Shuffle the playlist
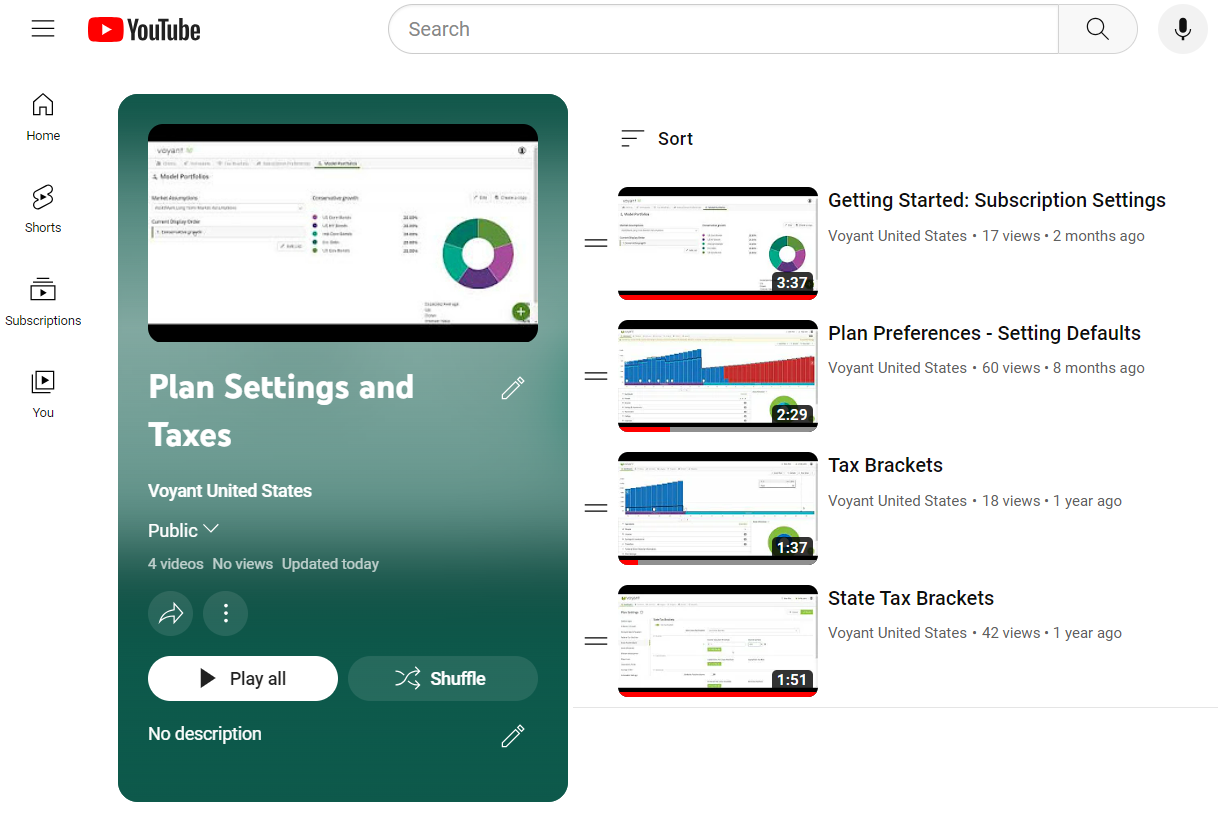The image size is (1218, 818). tap(443, 678)
